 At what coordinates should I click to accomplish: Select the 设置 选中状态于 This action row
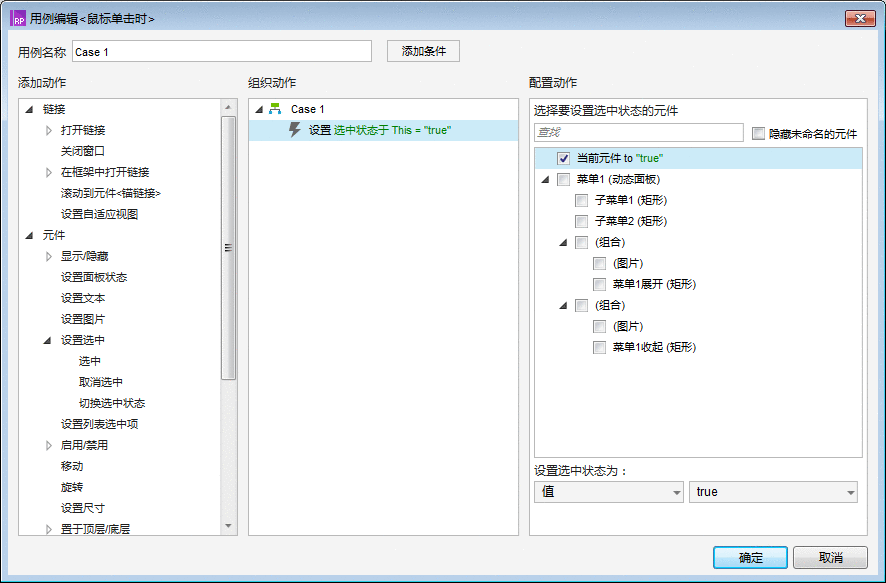pos(384,130)
